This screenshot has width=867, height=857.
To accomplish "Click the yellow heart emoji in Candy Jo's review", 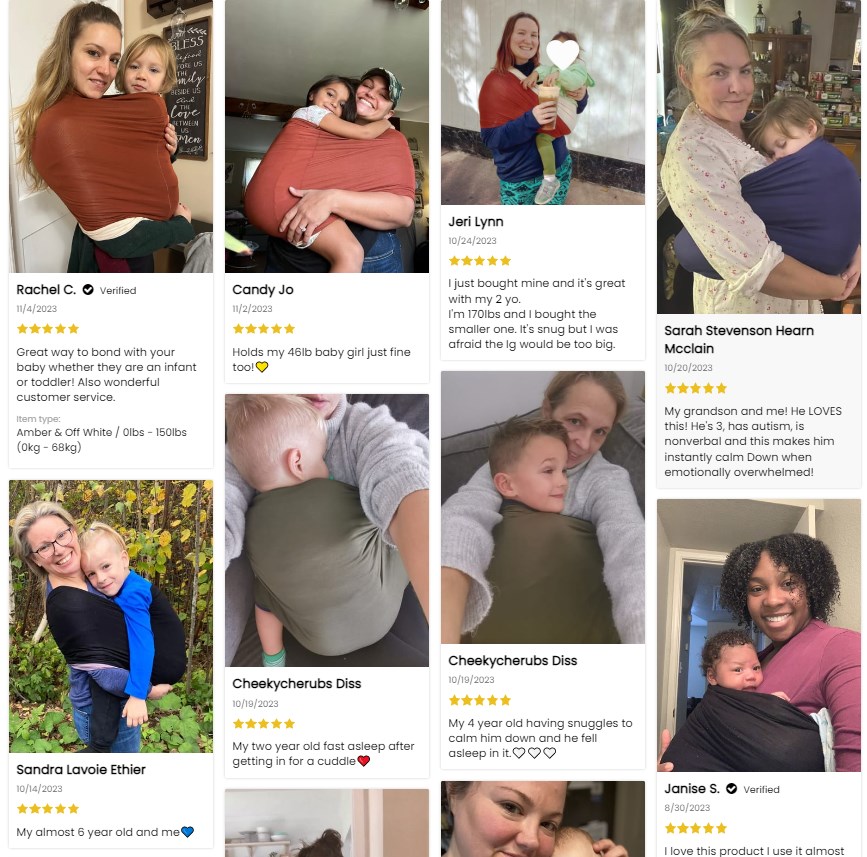I will (x=262, y=367).
